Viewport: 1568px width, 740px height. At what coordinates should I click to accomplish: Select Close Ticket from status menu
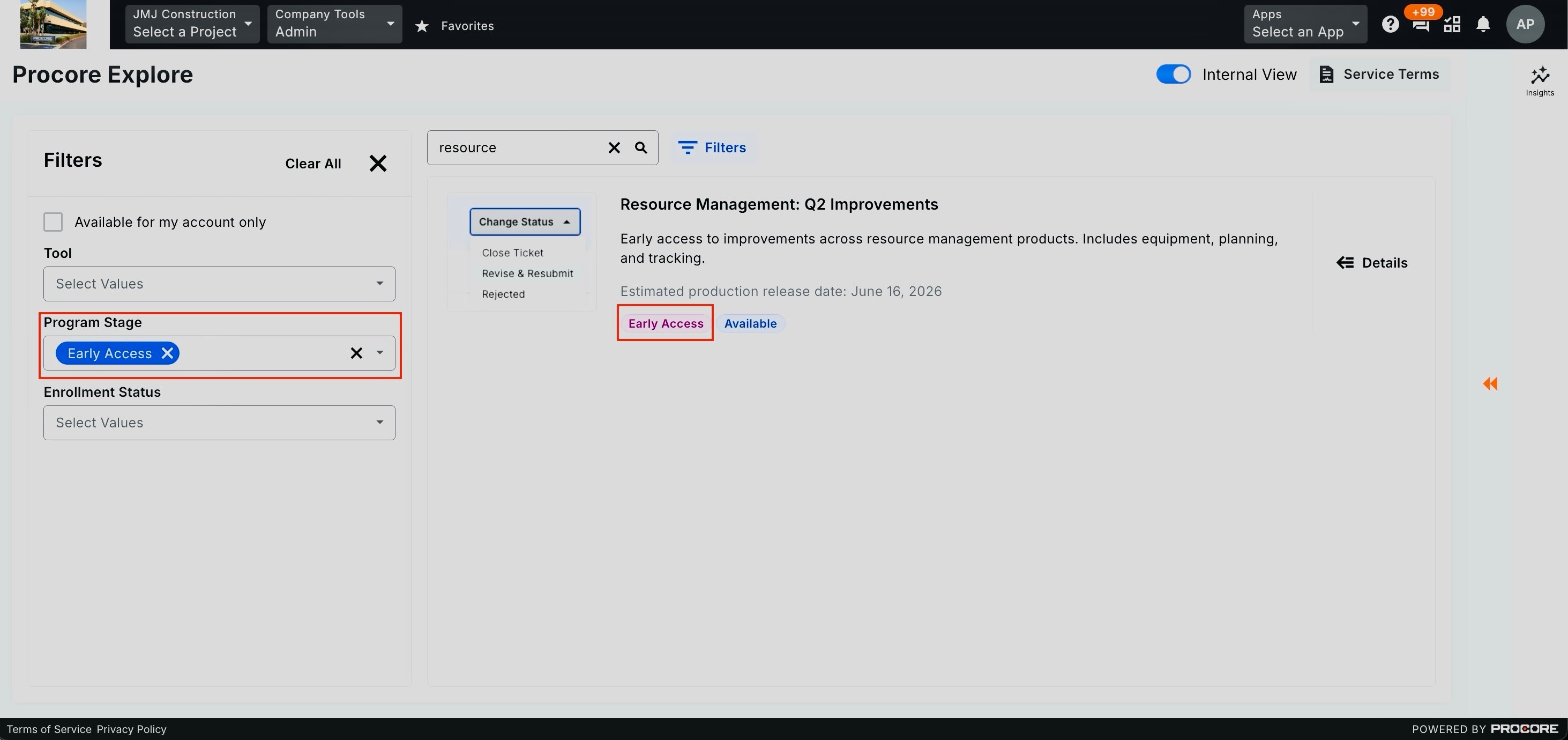point(512,253)
